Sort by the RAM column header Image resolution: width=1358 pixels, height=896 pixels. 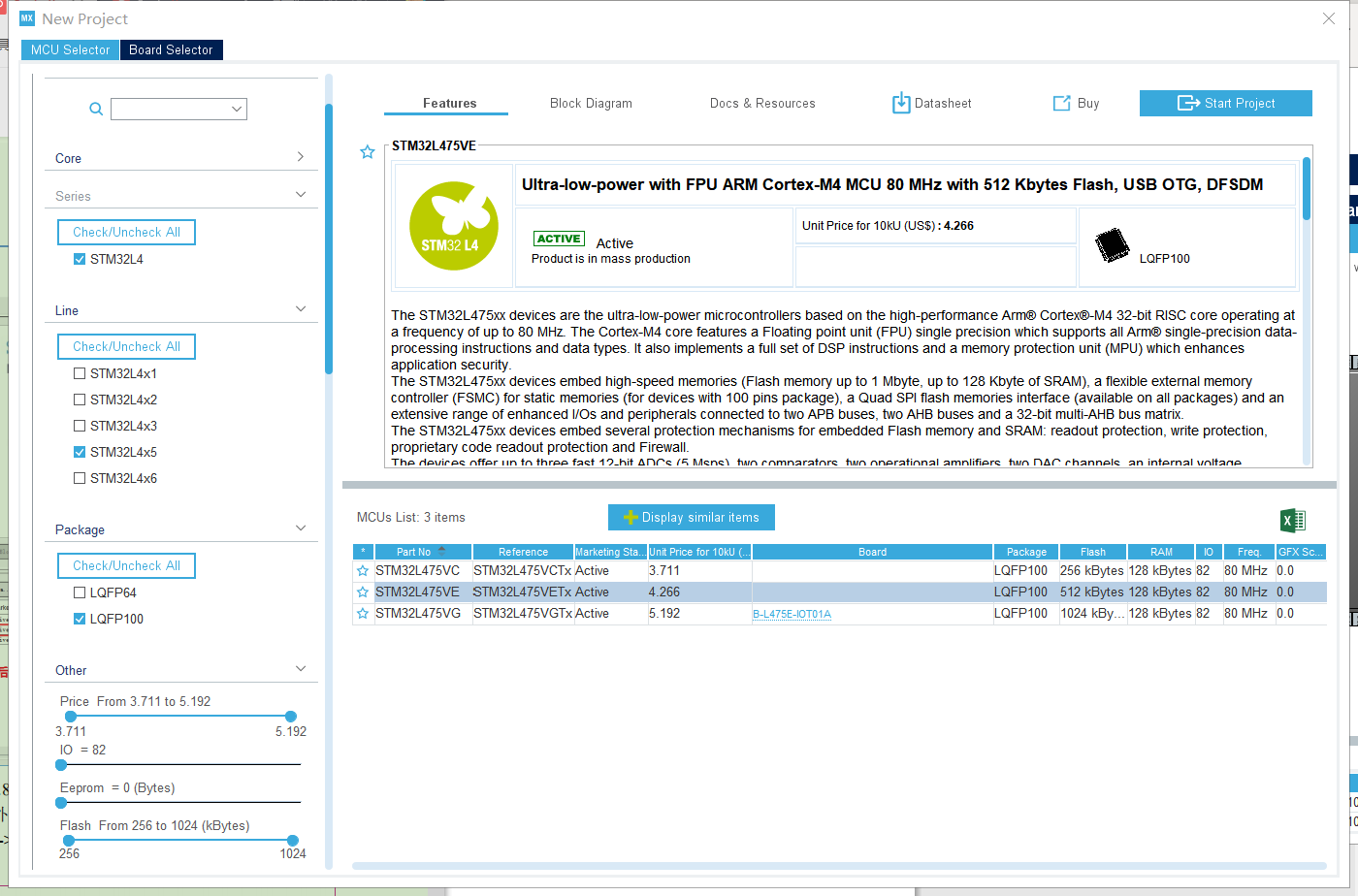[x=1161, y=552]
